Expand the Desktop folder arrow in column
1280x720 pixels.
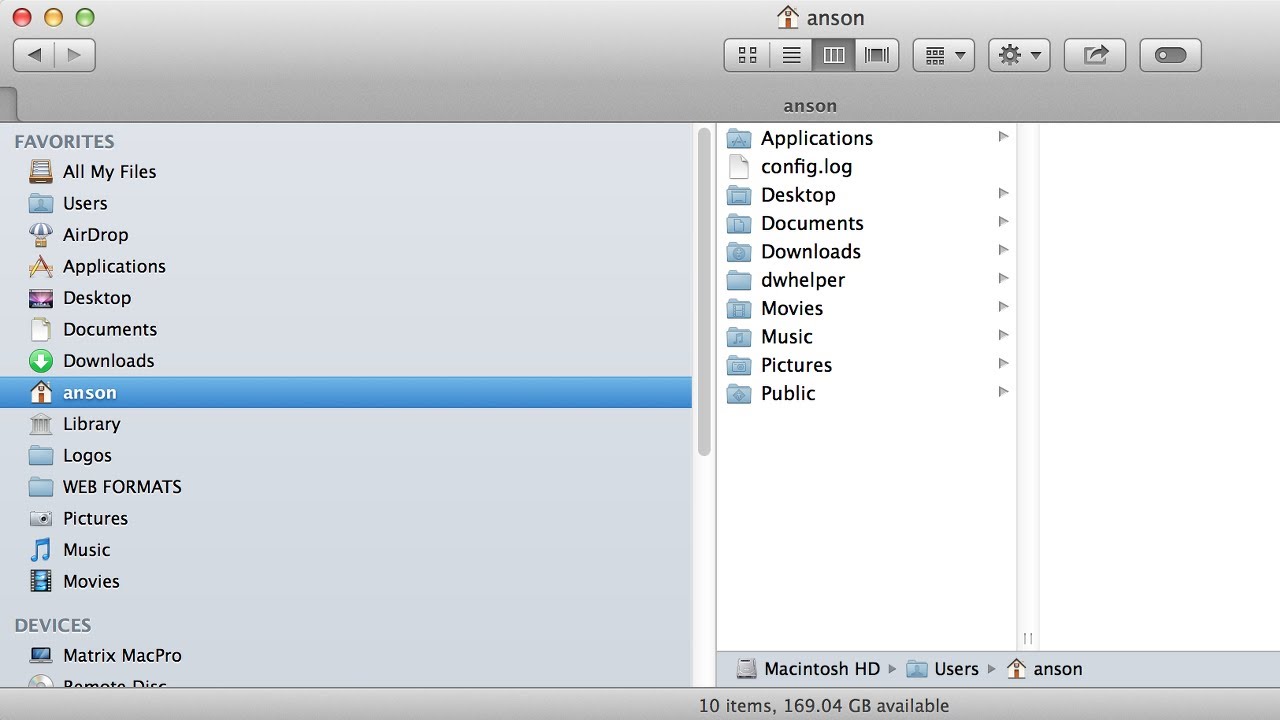tap(1003, 193)
